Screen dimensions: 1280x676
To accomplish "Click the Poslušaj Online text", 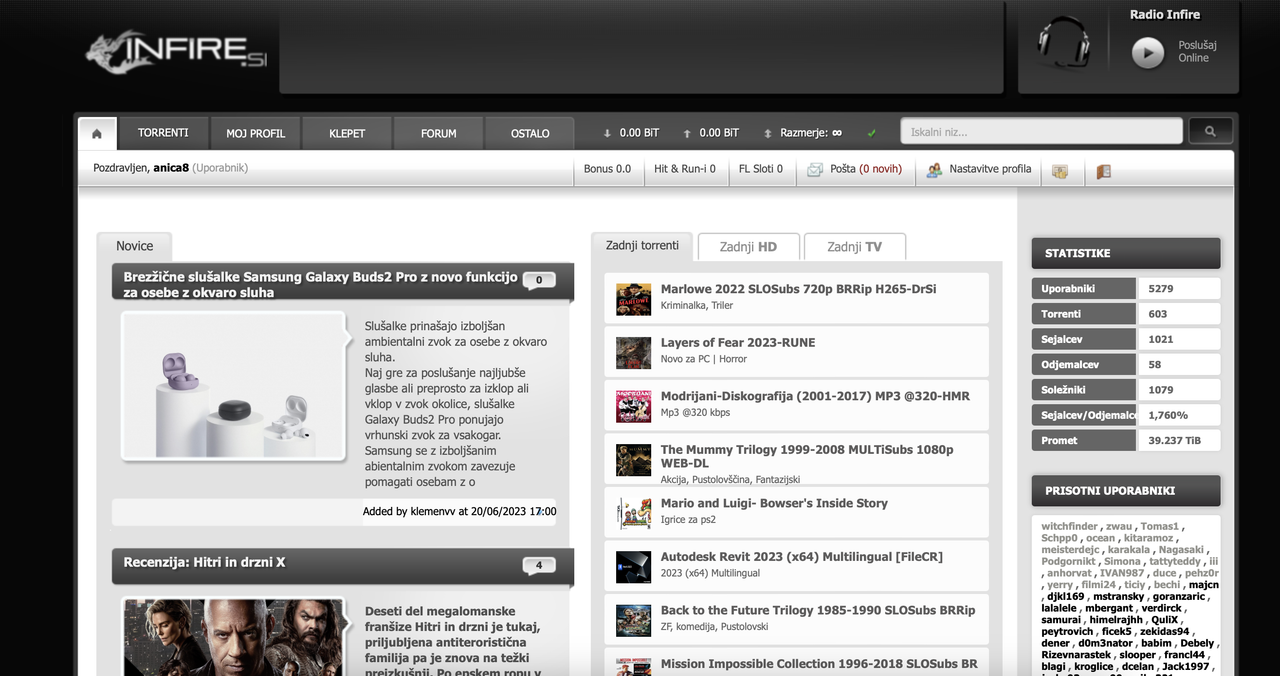I will click(x=1197, y=52).
